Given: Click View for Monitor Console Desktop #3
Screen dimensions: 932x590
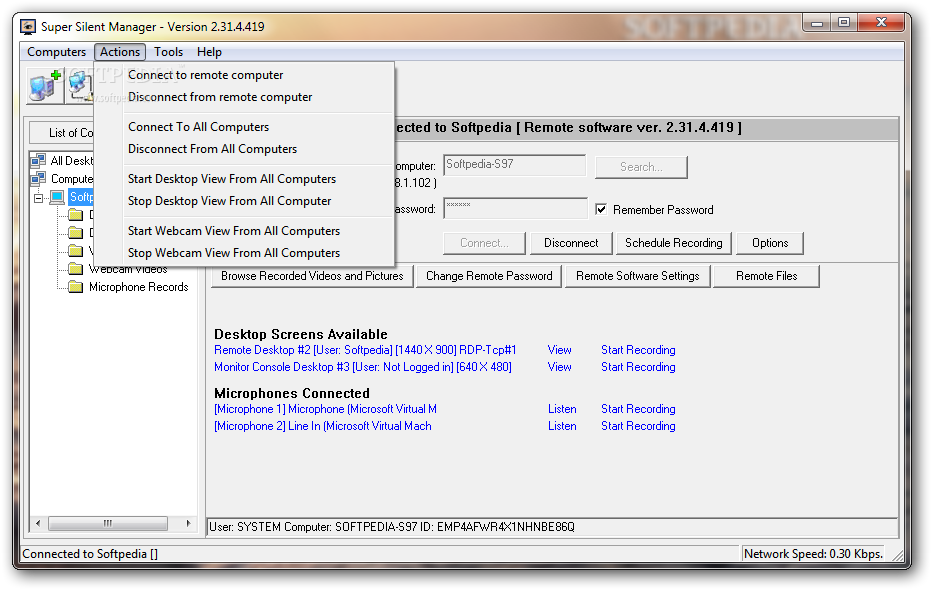Looking at the screenshot, I should point(559,367).
